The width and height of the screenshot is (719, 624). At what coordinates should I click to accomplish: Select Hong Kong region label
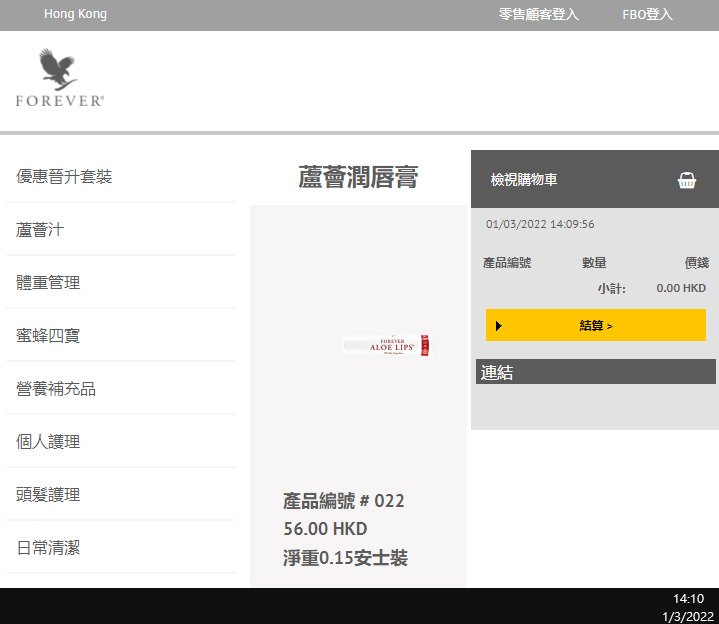pos(75,14)
